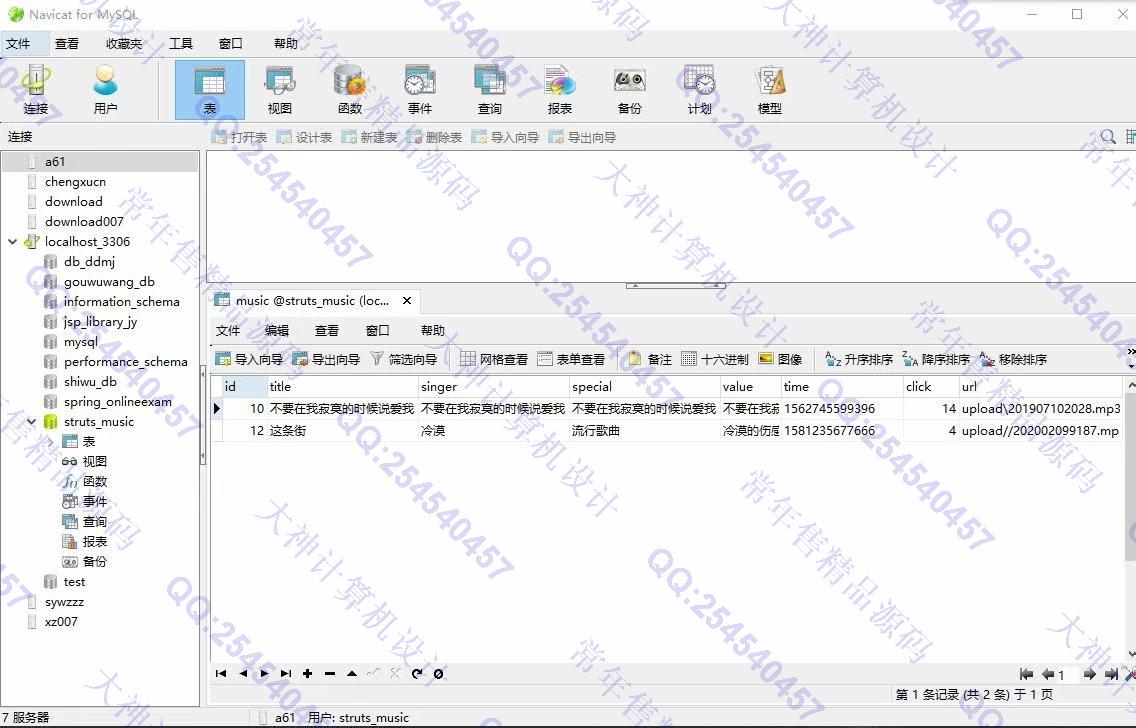Click the stop loading button
Image resolution: width=1136 pixels, height=728 pixels.
(438, 674)
